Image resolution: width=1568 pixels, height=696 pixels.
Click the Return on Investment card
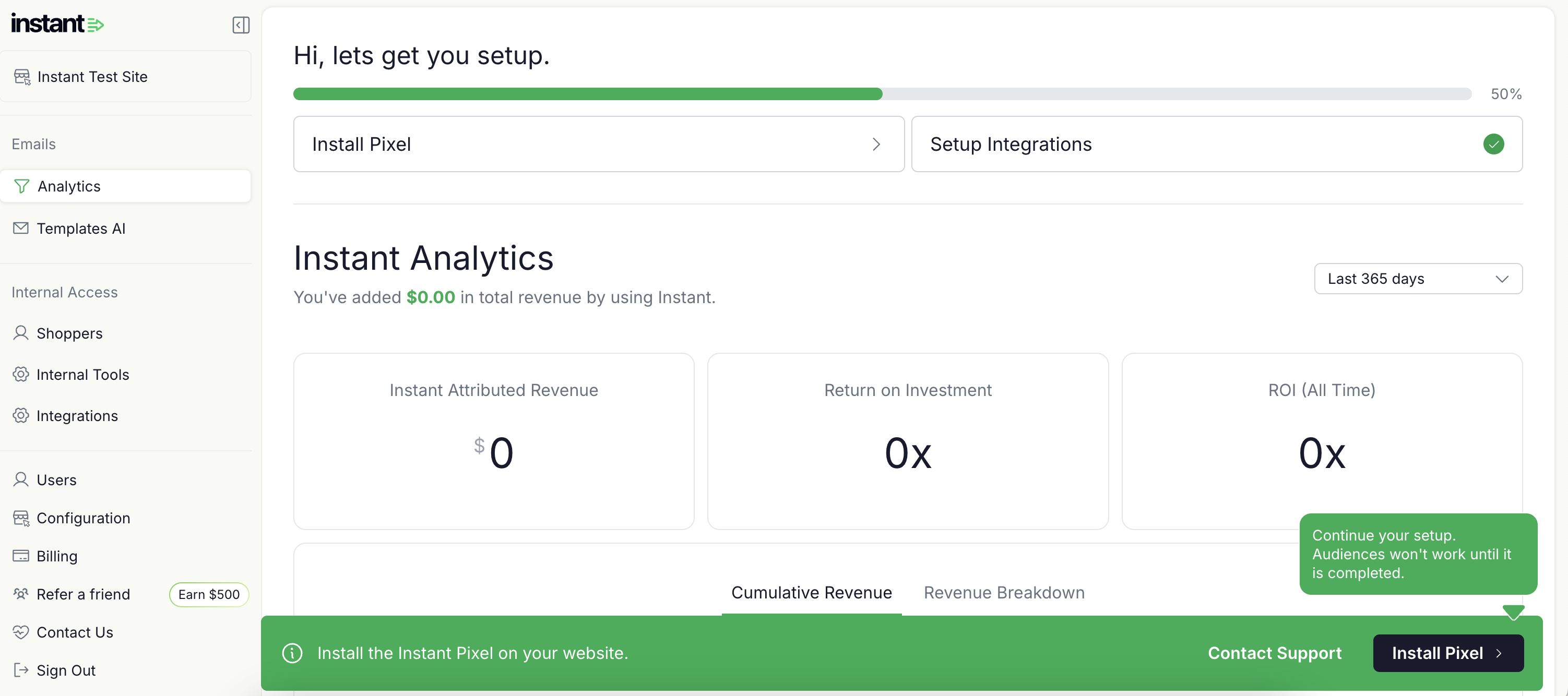908,441
